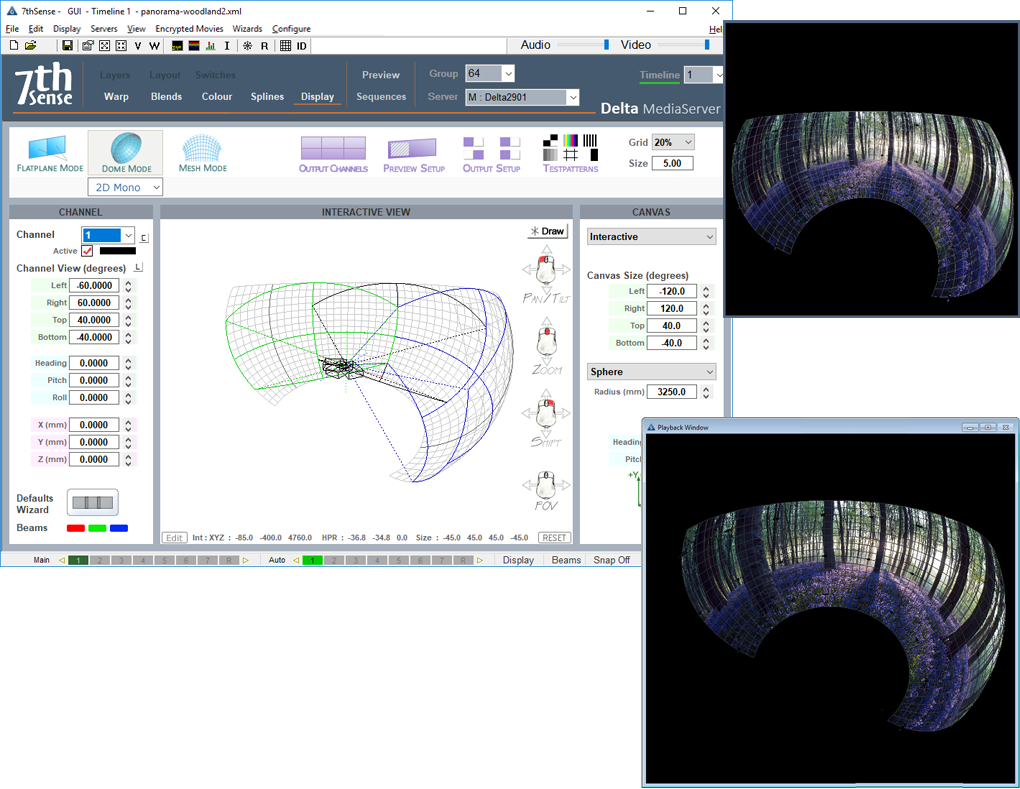Open the Timeline number dropdown
1020x789 pixels.
703,75
